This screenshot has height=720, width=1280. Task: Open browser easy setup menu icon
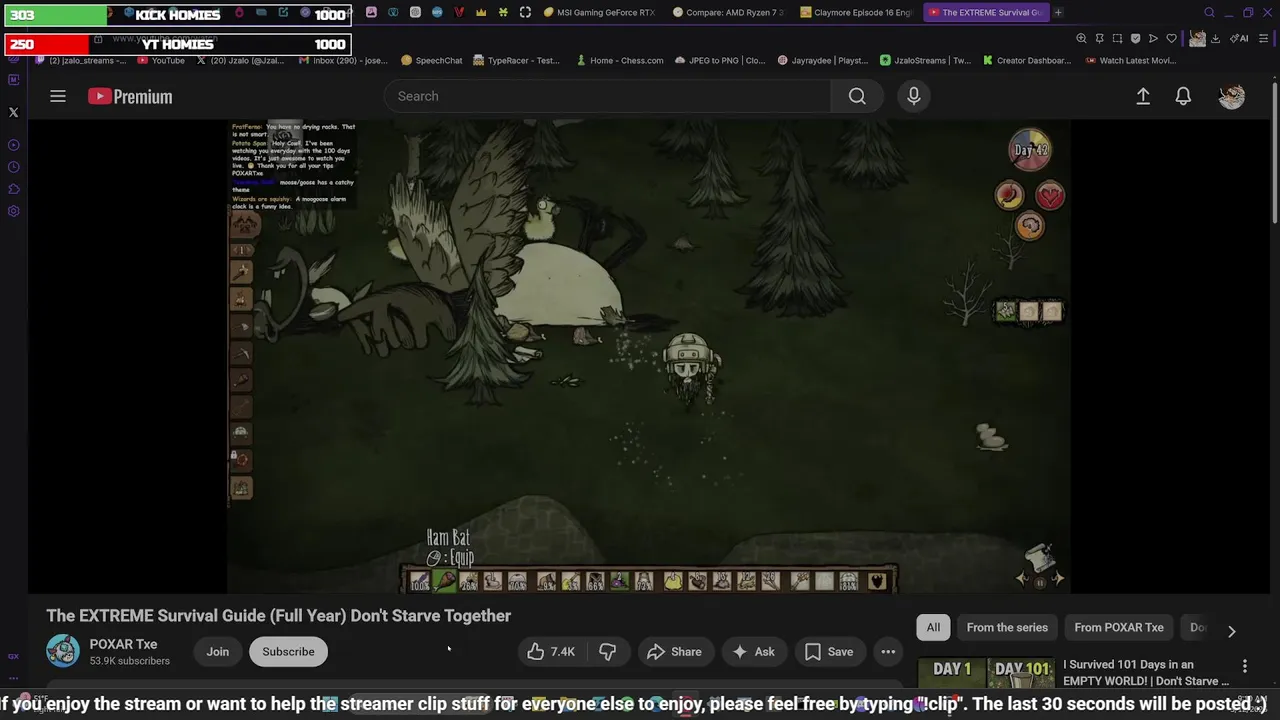click(1264, 38)
